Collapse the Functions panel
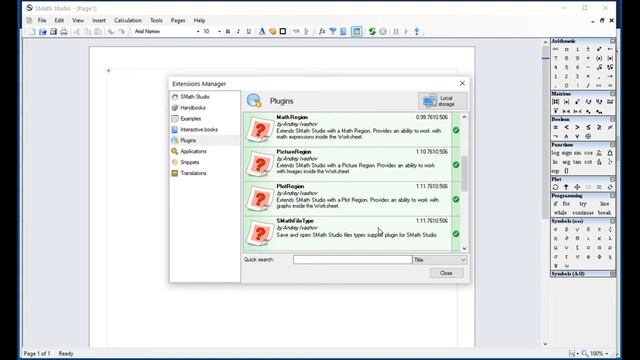This screenshot has height=360, width=640. pos(612,144)
